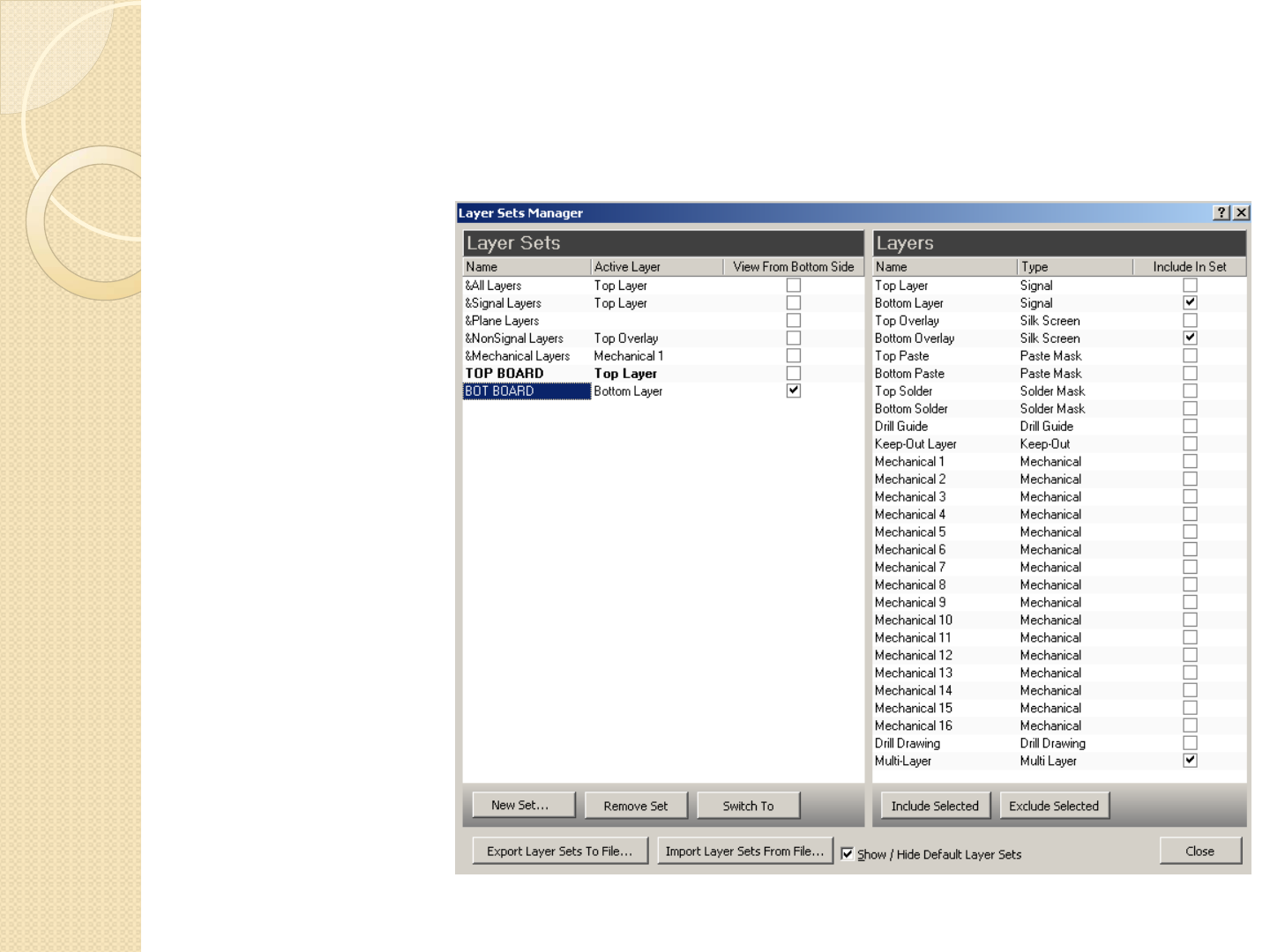Viewport: 1270px width, 952px height.
Task: Tick Include In Set for Drill Drawing row
Action: click(1191, 743)
